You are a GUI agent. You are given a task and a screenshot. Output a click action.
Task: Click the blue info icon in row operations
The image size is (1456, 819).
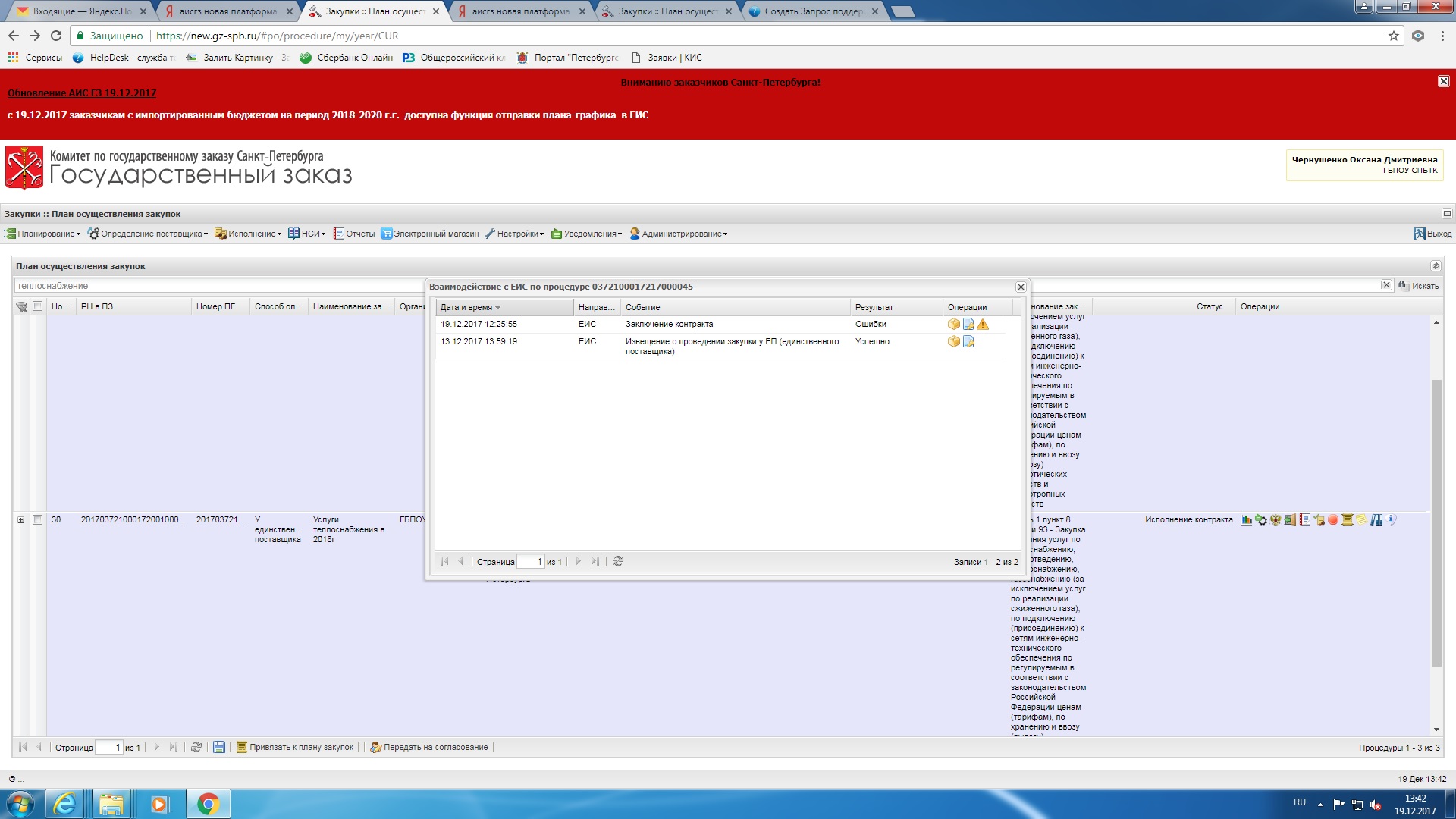click(x=1392, y=520)
